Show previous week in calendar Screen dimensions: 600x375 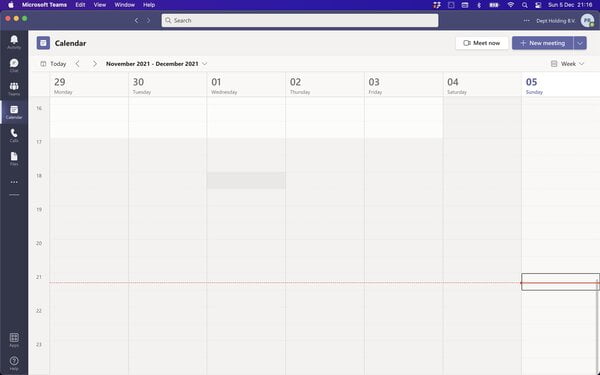point(78,64)
